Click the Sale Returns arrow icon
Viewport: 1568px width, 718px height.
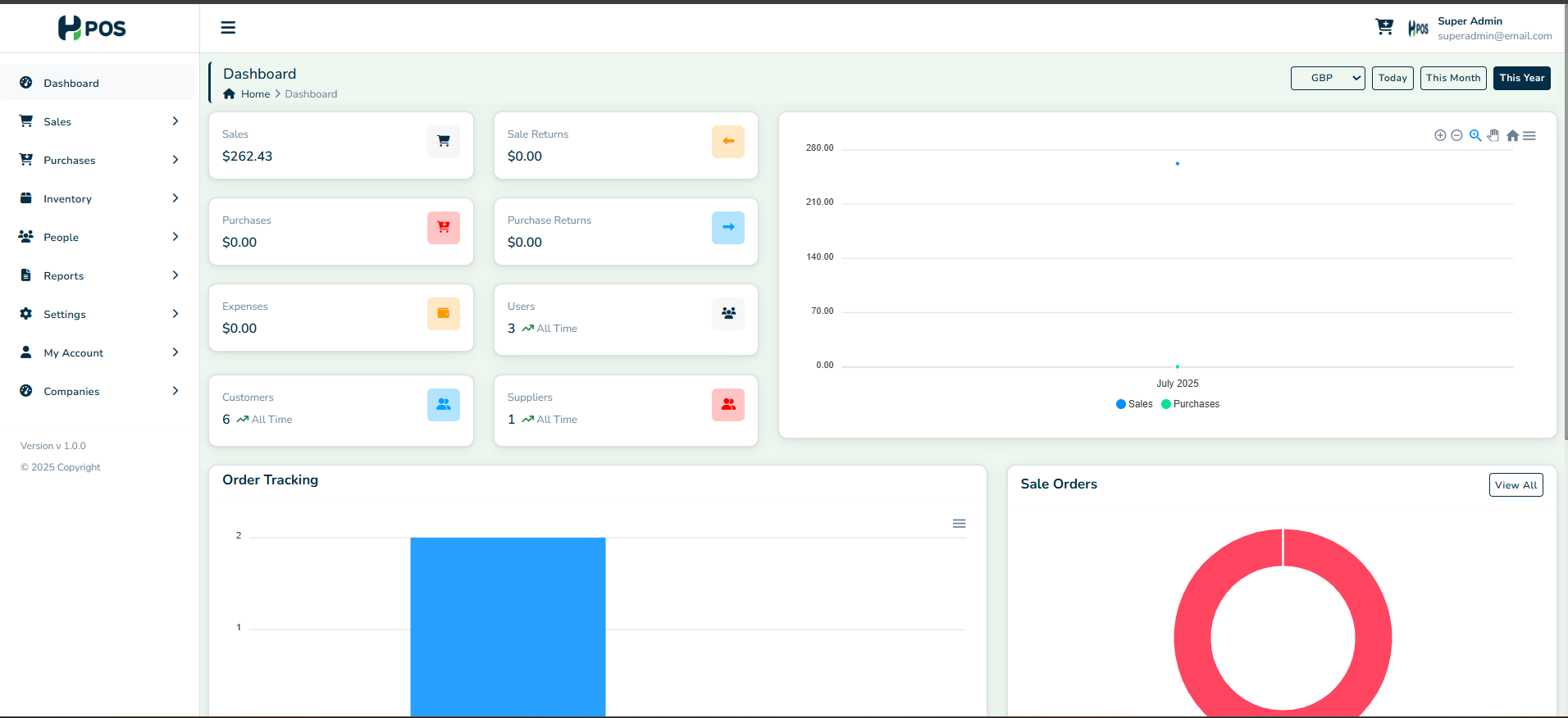click(x=728, y=141)
